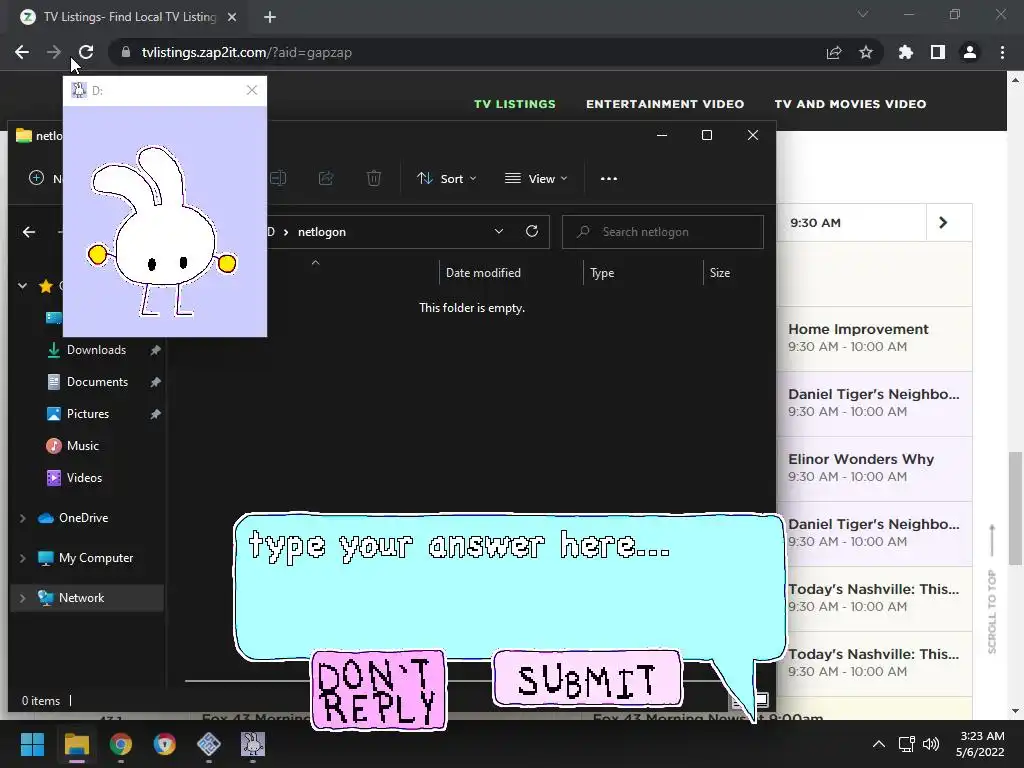Click the SUBMIT button
Screen dimensions: 1024x768
click(587, 679)
